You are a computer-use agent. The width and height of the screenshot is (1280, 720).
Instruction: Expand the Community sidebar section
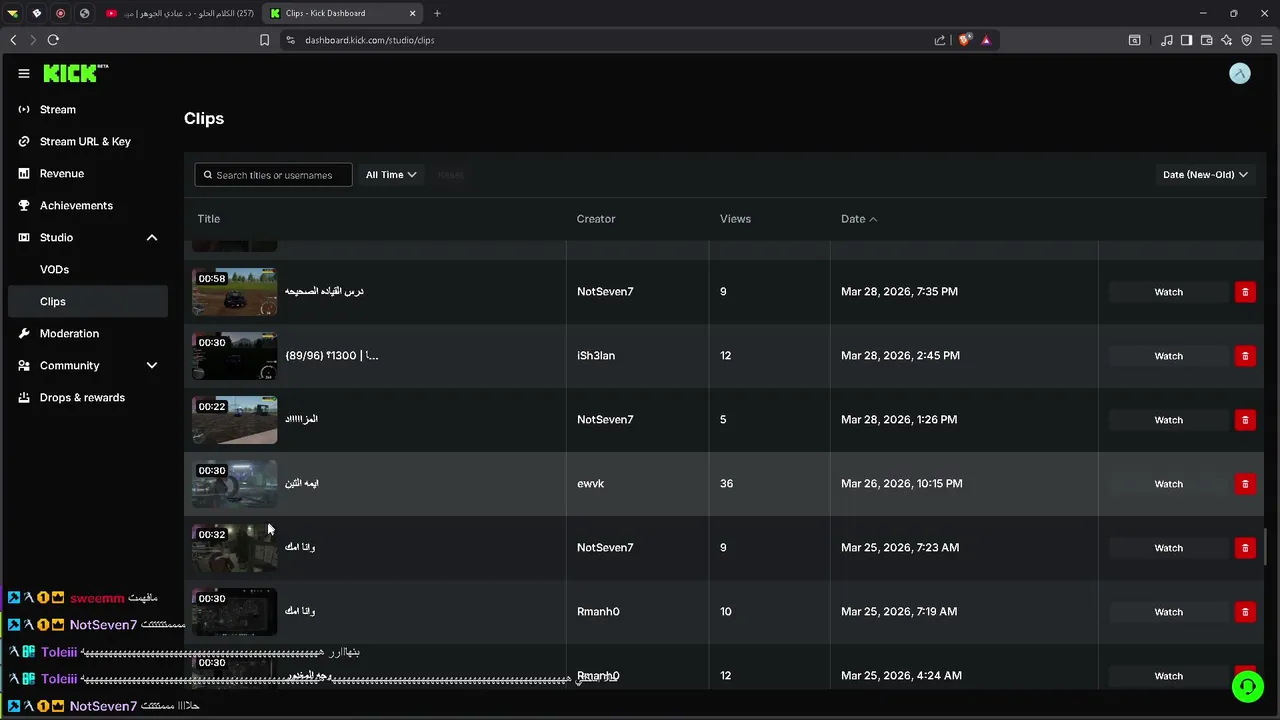(x=152, y=366)
